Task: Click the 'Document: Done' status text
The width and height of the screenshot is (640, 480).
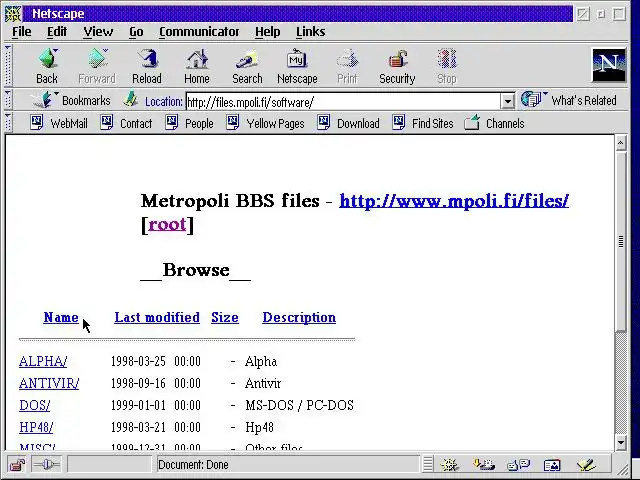Action: [x=193, y=464]
